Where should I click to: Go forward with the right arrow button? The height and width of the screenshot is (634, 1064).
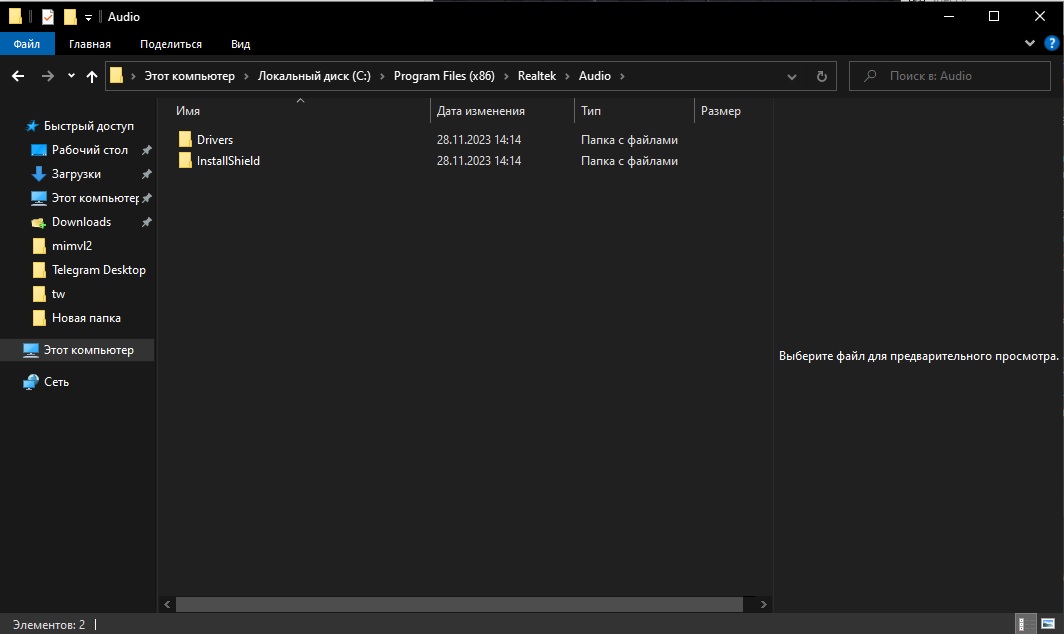coord(48,76)
